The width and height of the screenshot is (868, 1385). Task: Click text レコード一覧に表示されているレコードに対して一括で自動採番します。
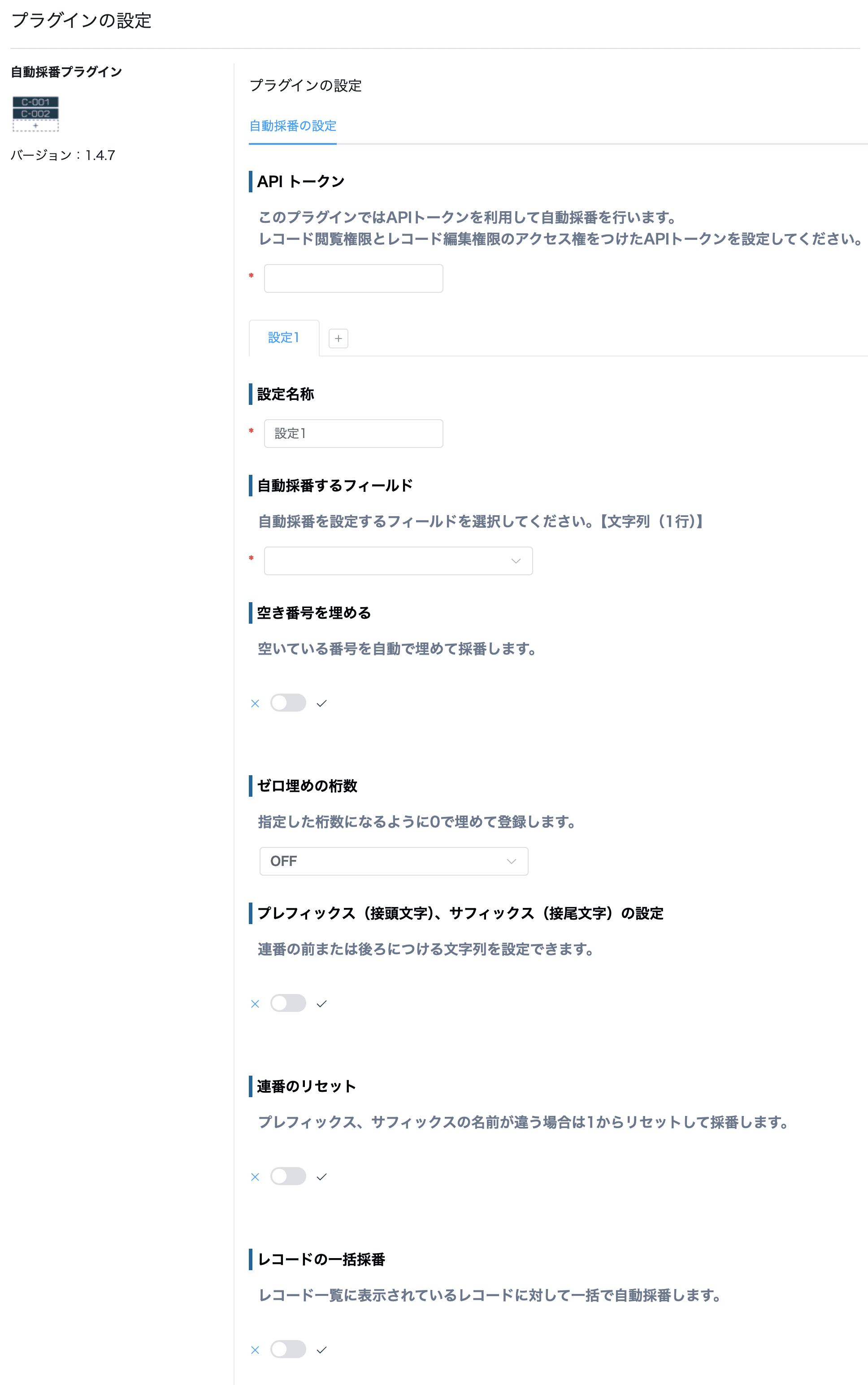(x=490, y=1295)
